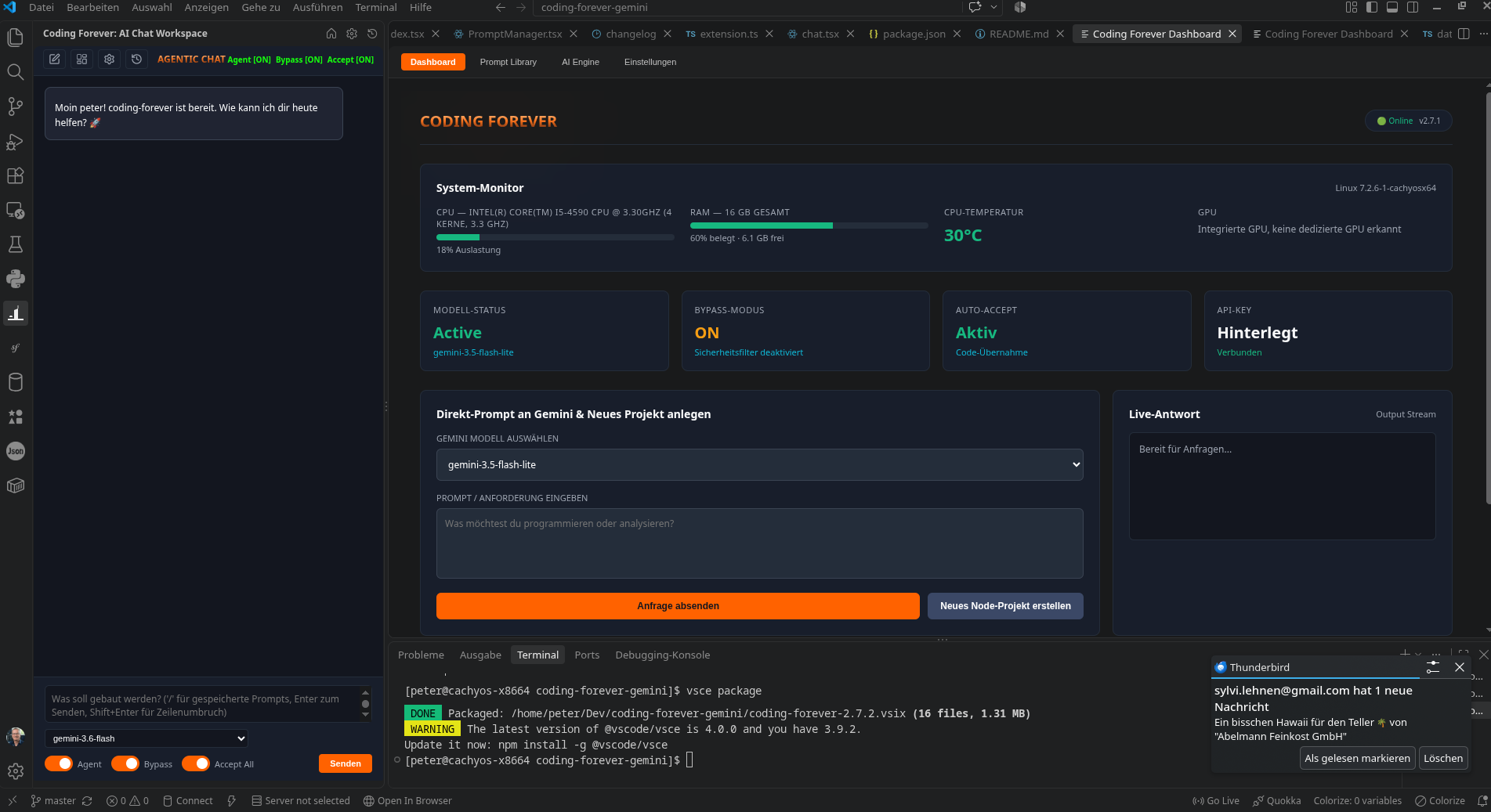Open the gemini-3.6-flash model dropdown in chat
Screen dimensions: 1491x812
point(147,738)
